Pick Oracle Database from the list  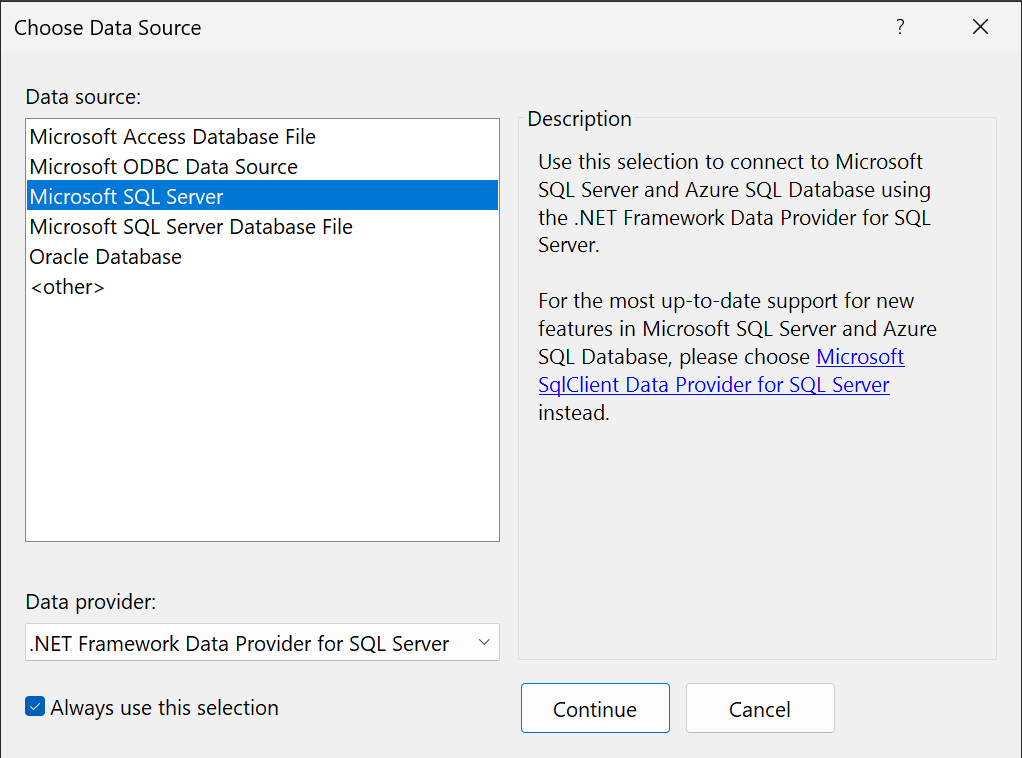pos(105,256)
